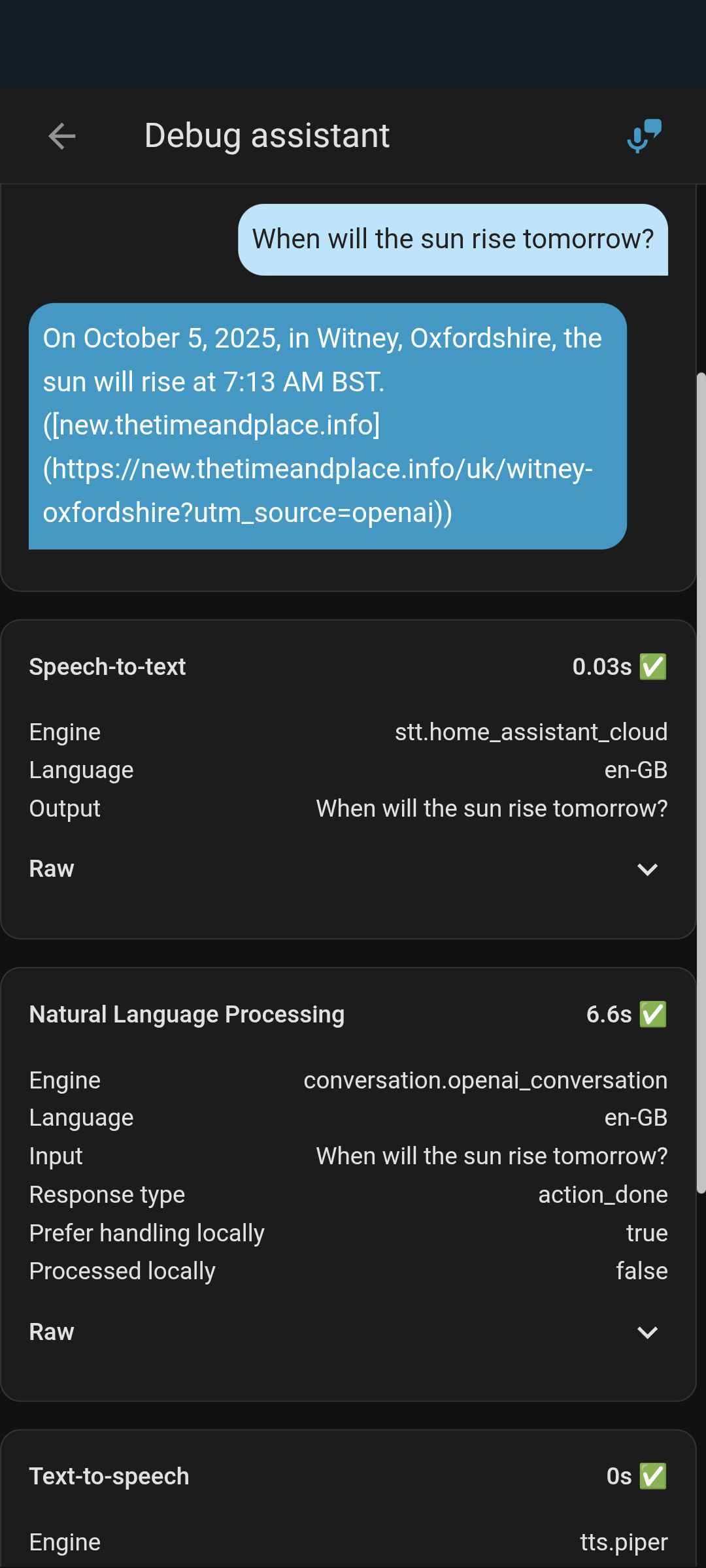
Task: Select the "When will the sun rise tomorrow?" bubble
Action: 452,239
